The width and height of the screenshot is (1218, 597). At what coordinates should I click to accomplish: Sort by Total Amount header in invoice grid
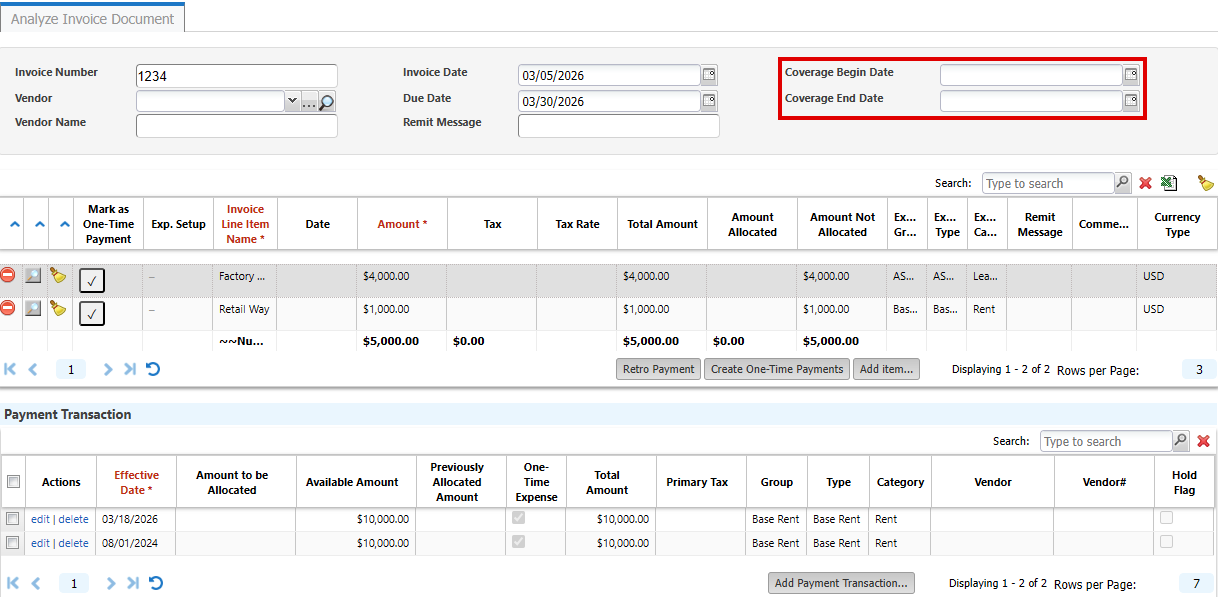(662, 224)
